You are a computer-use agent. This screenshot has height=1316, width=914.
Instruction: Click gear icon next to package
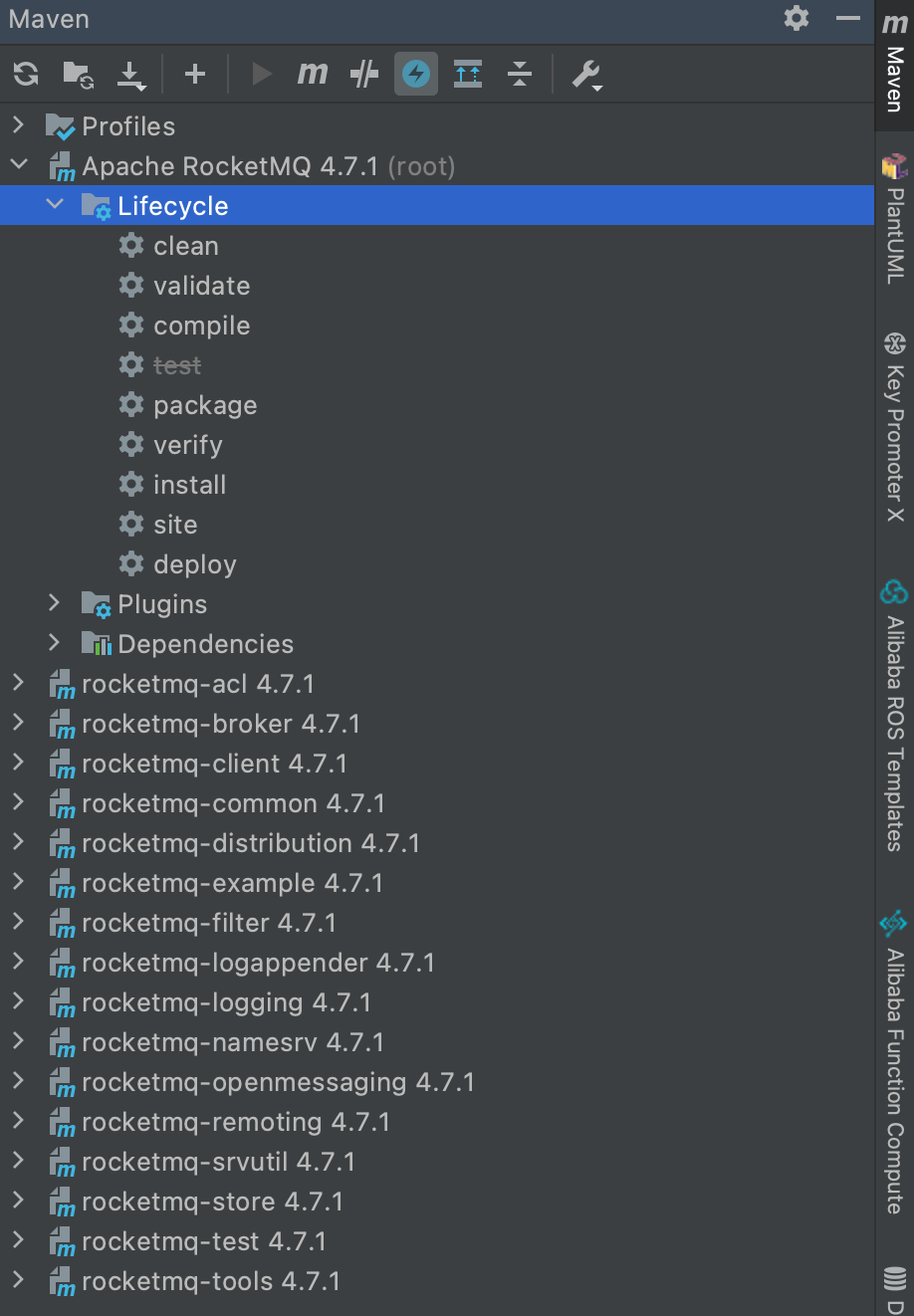pos(131,404)
